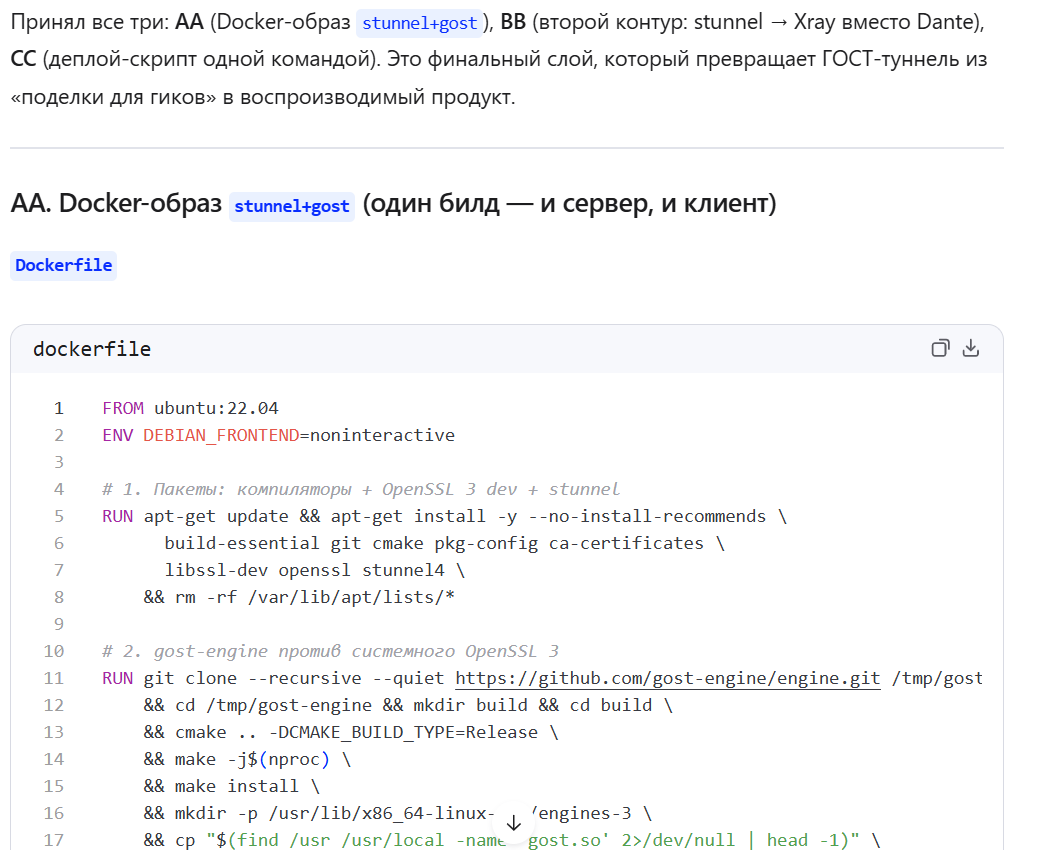Click the 'cmake .. -DCMAKE_BUILD_TYPE=Release' line

[351, 732]
